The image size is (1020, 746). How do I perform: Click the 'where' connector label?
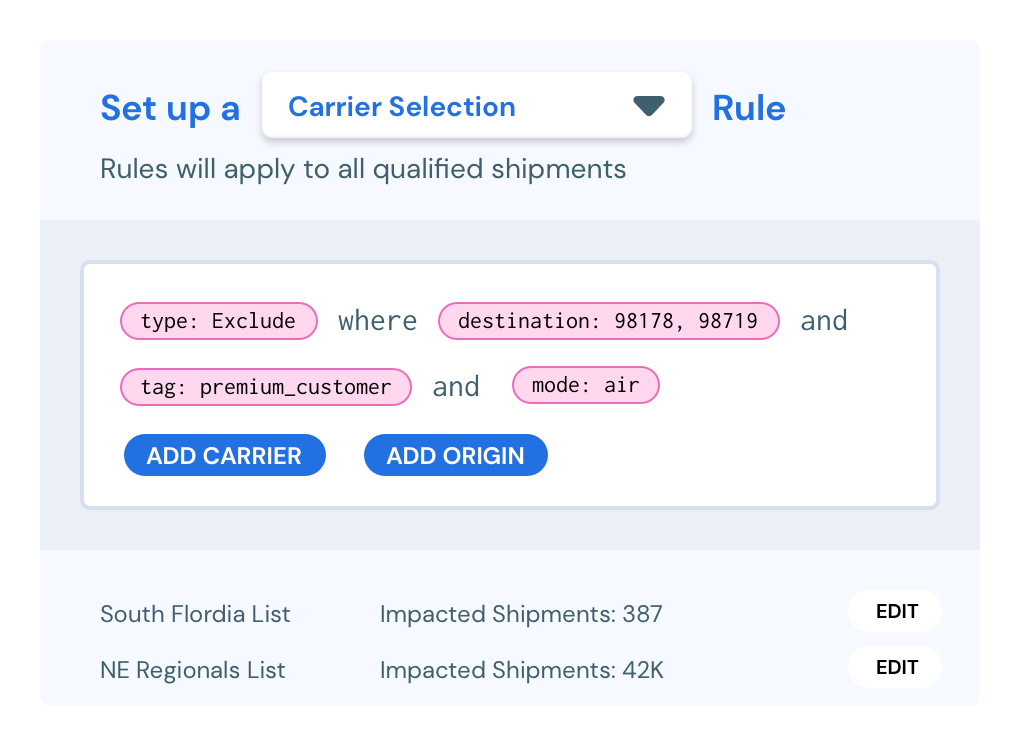coord(377,321)
